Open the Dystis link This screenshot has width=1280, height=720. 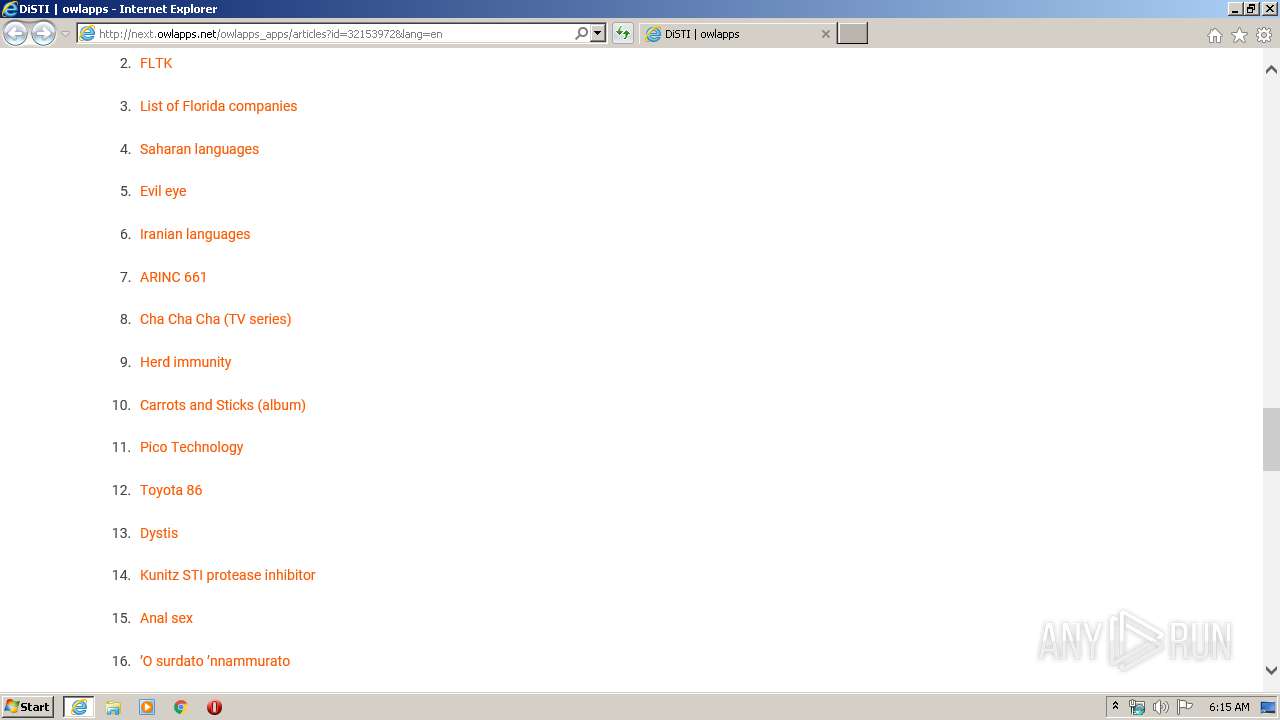159,533
